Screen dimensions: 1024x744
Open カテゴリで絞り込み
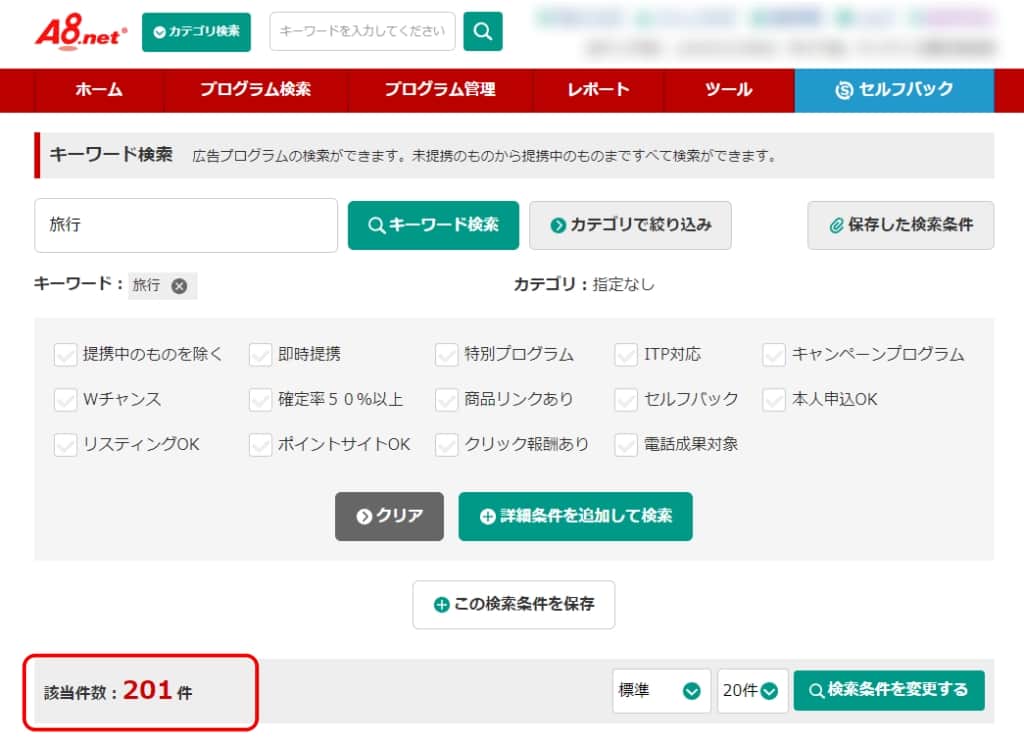(630, 225)
